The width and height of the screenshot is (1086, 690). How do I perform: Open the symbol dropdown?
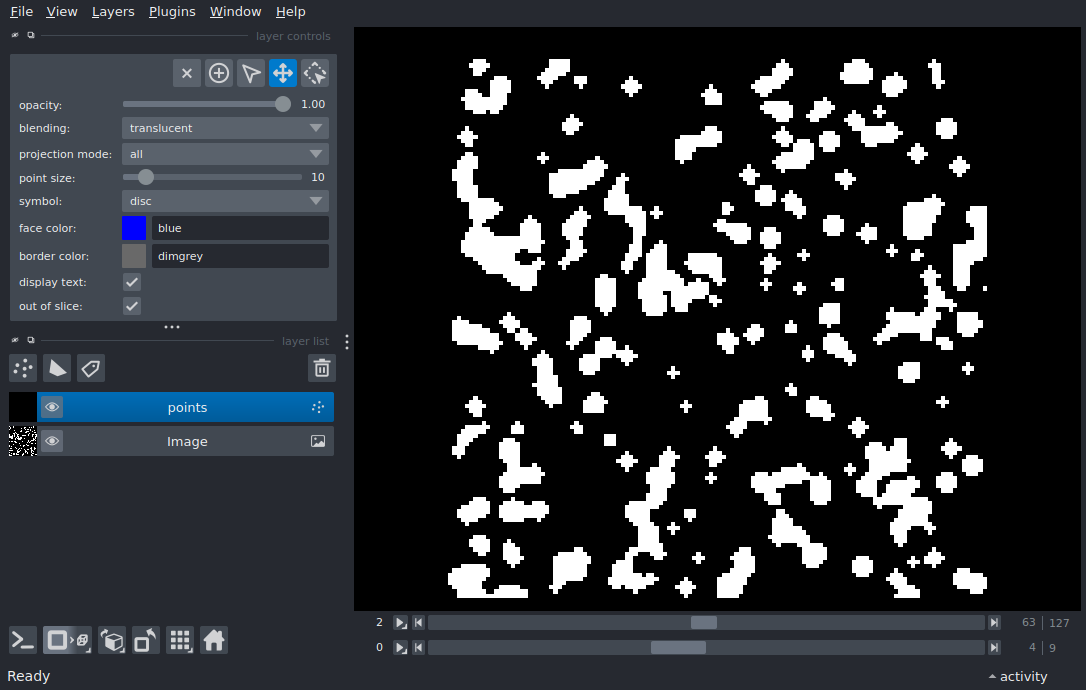tap(225, 201)
